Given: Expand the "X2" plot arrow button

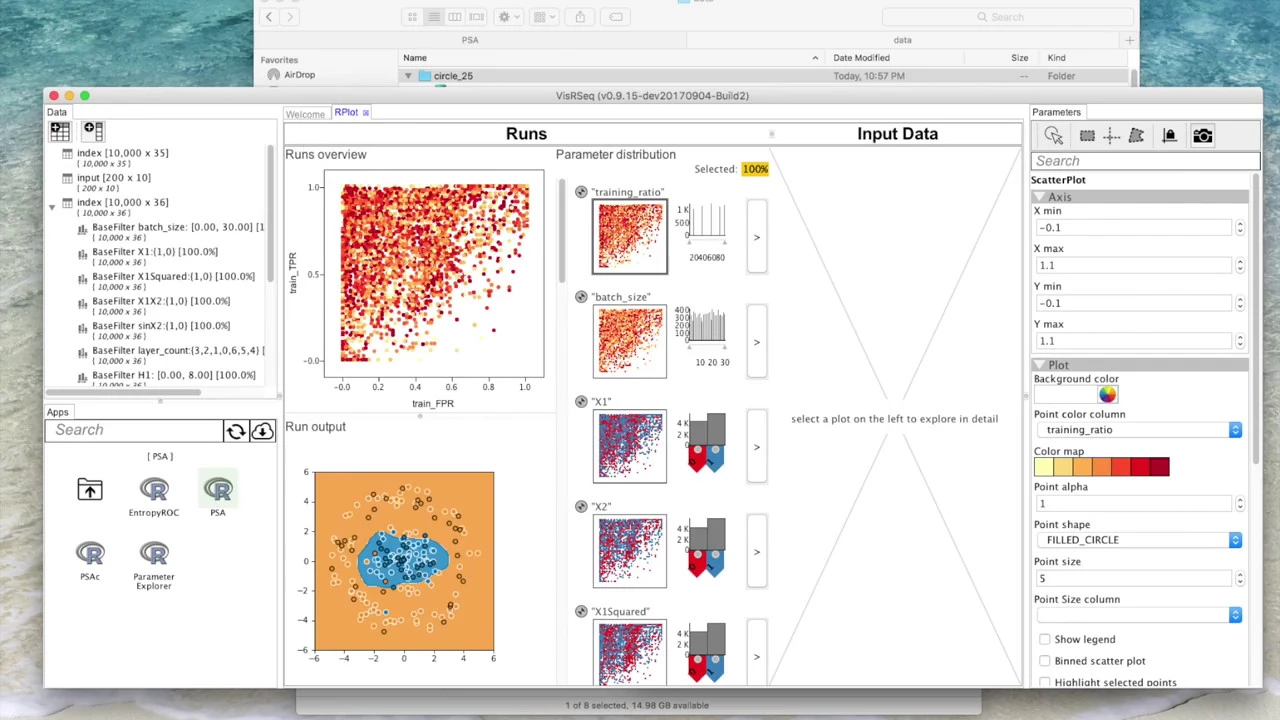Looking at the screenshot, I should (757, 552).
